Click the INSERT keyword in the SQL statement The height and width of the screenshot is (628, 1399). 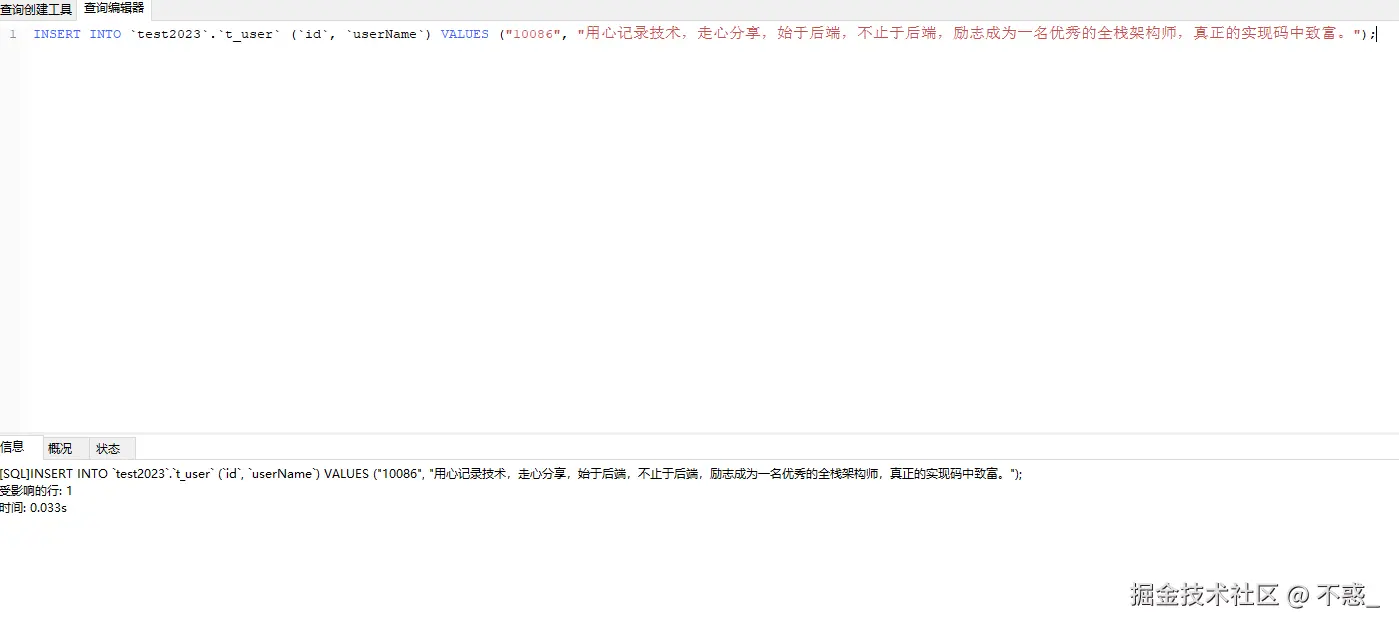56,33
